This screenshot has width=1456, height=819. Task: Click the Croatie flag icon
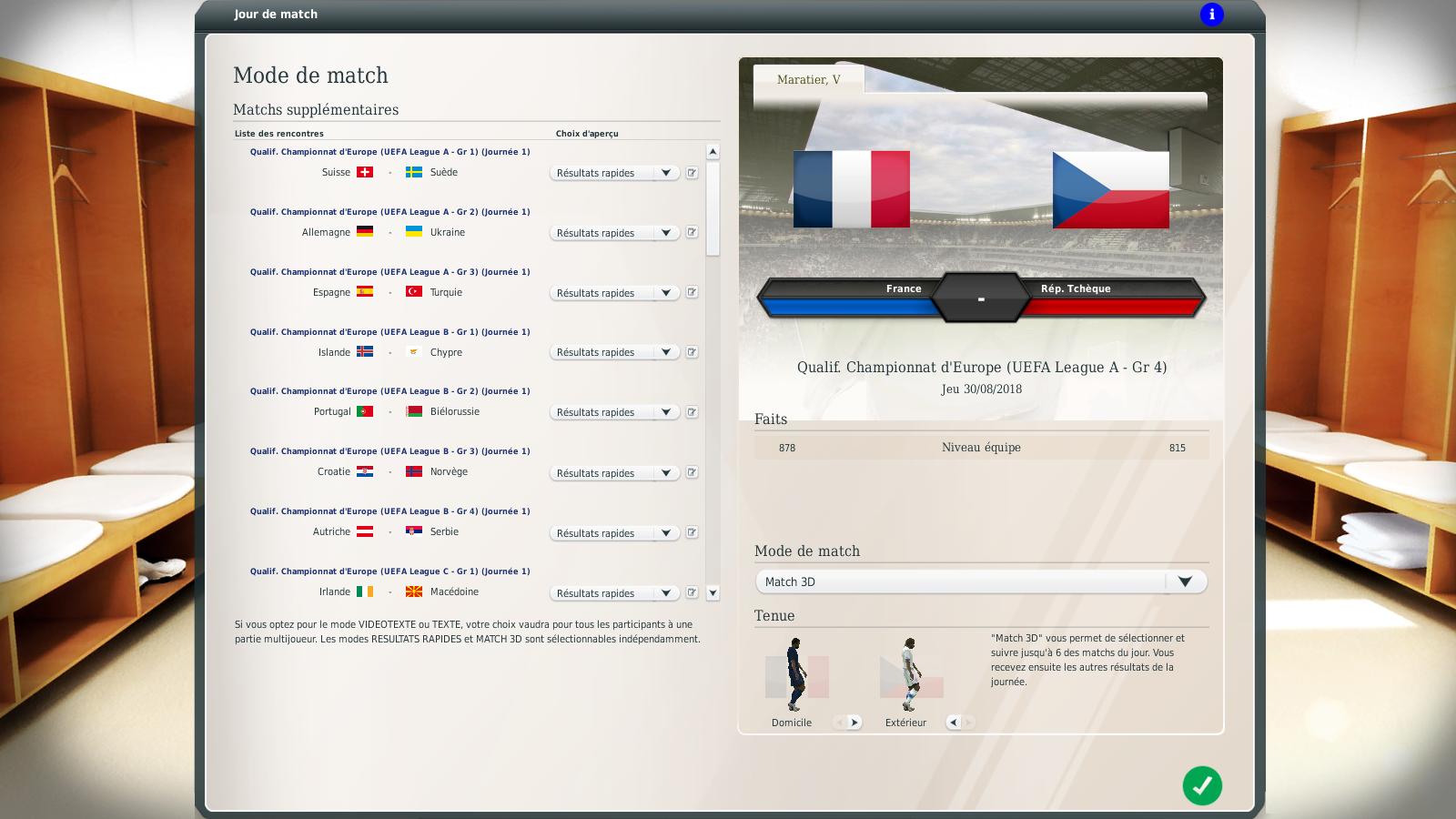(365, 471)
